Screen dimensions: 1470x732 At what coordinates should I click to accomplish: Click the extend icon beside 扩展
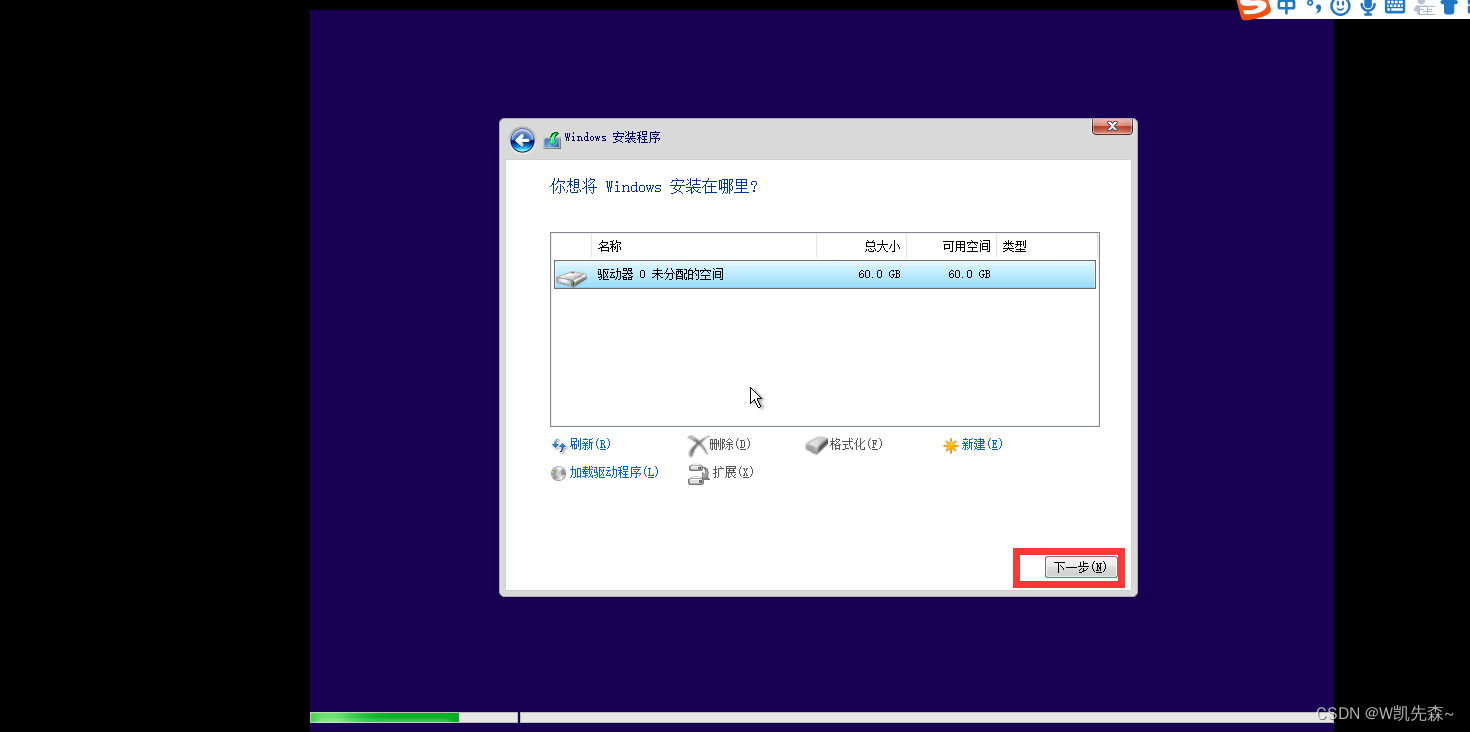click(698, 474)
